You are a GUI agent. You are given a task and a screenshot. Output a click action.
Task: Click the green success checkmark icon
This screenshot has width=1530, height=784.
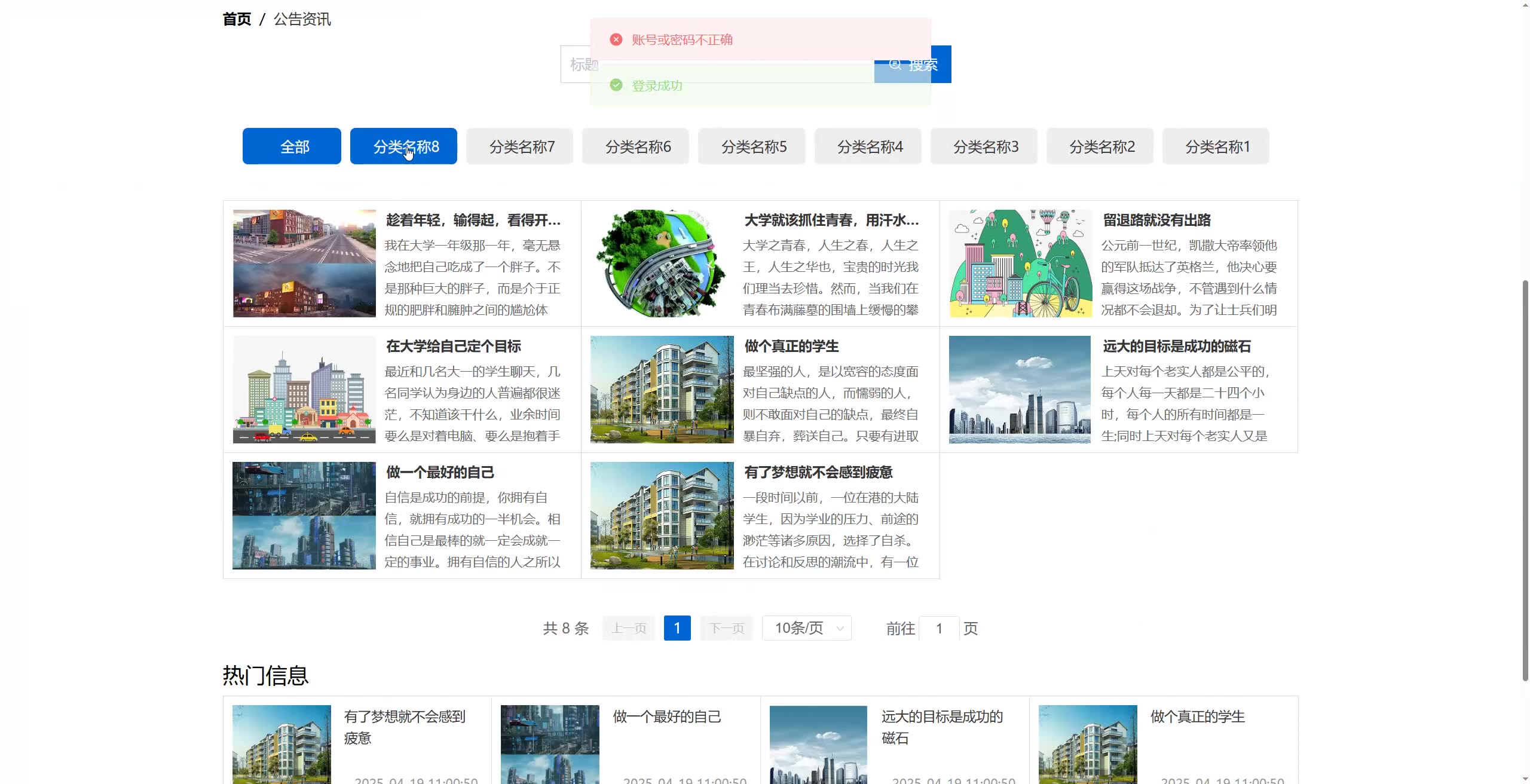(x=616, y=85)
